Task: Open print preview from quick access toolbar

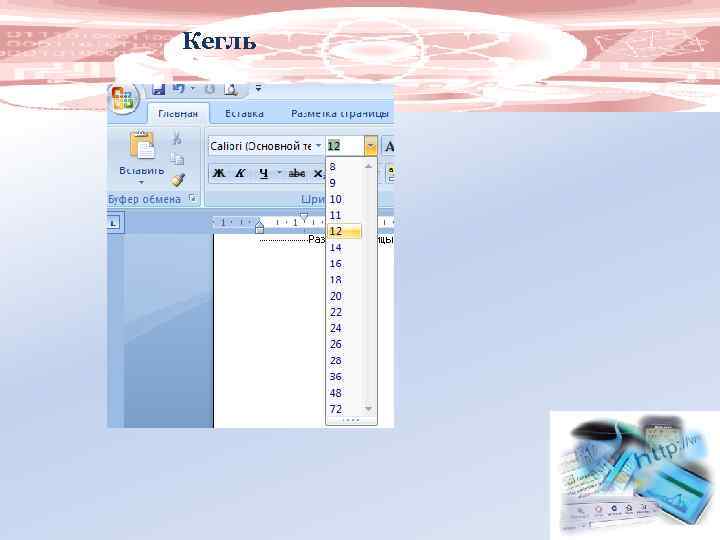Action: 231,89
